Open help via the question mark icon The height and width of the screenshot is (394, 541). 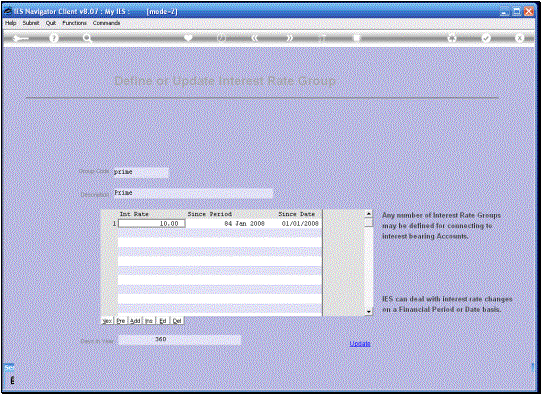point(53,38)
